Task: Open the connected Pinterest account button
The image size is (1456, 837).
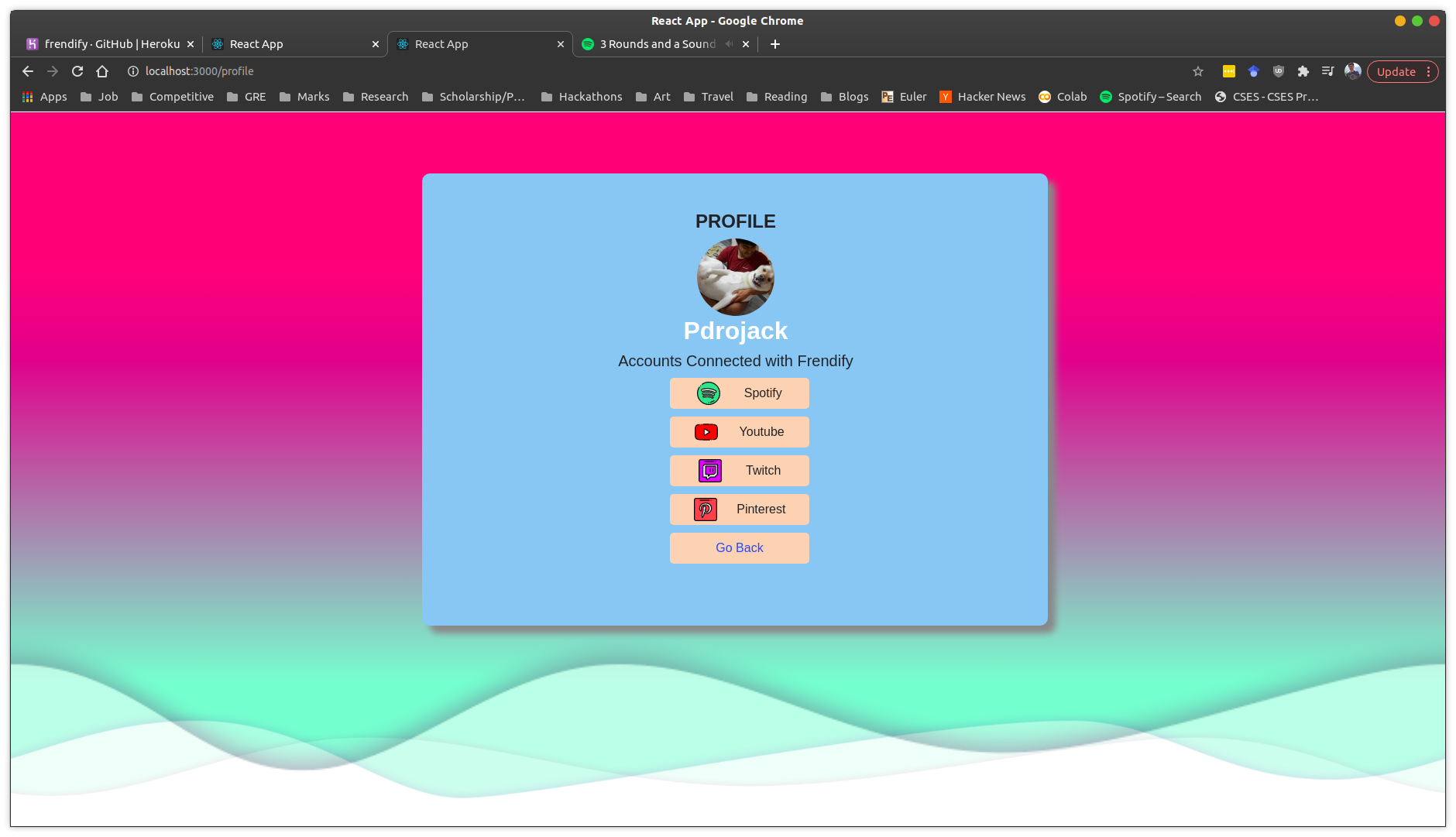Action: coord(740,509)
